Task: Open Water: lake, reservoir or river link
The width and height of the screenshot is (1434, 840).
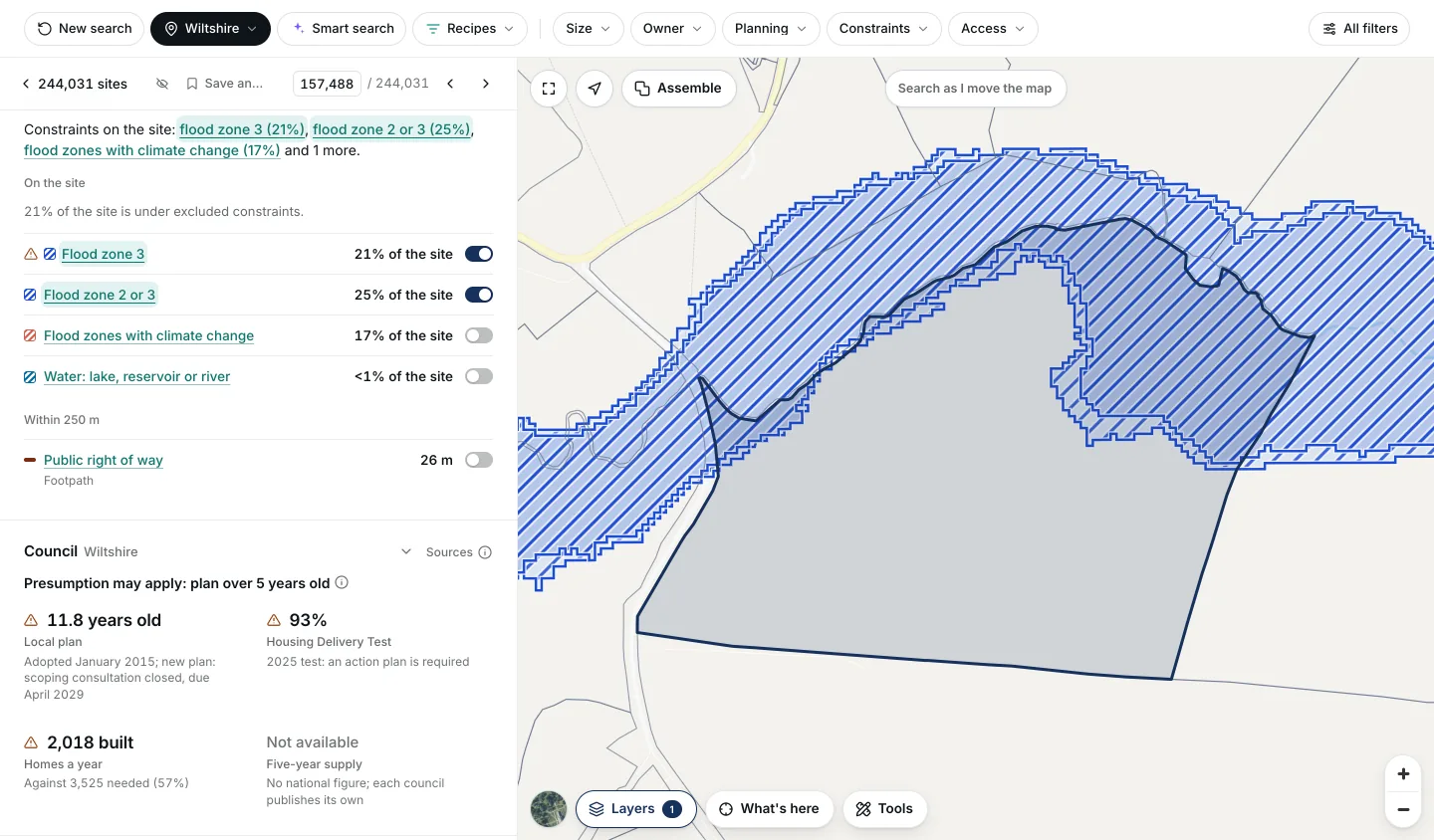Action: [x=136, y=376]
